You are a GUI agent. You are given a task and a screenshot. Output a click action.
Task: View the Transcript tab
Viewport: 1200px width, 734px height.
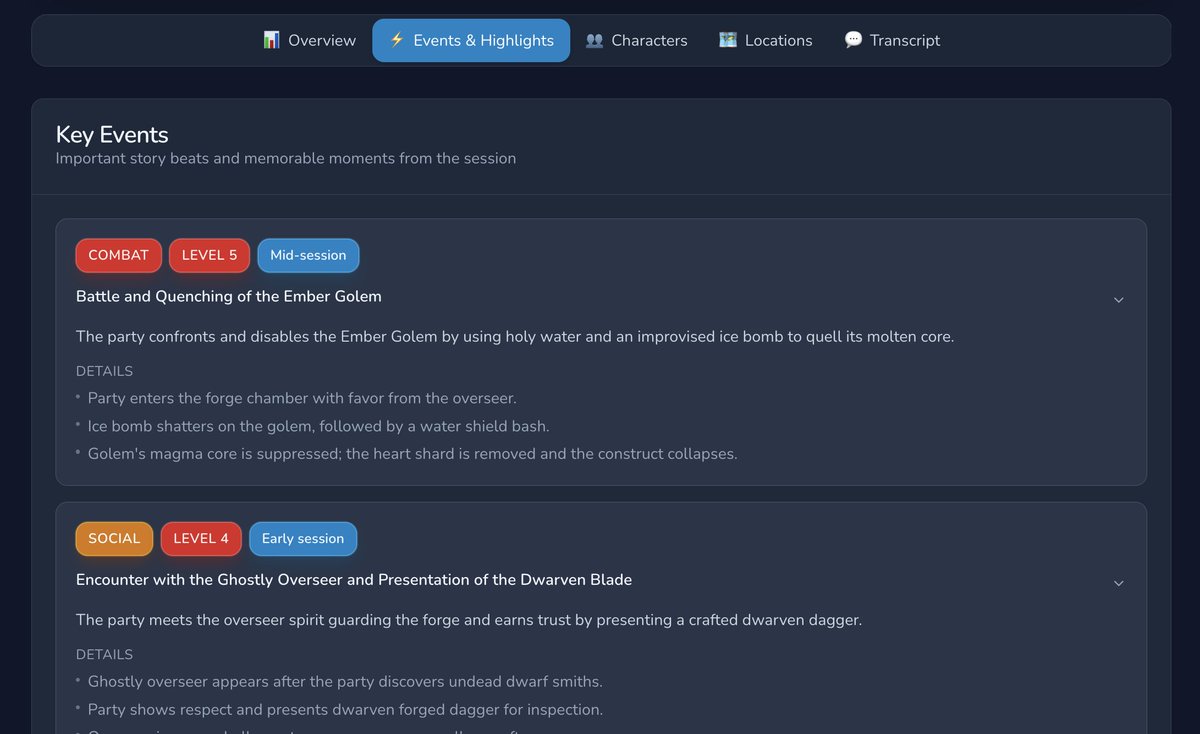pyautogui.click(x=904, y=39)
